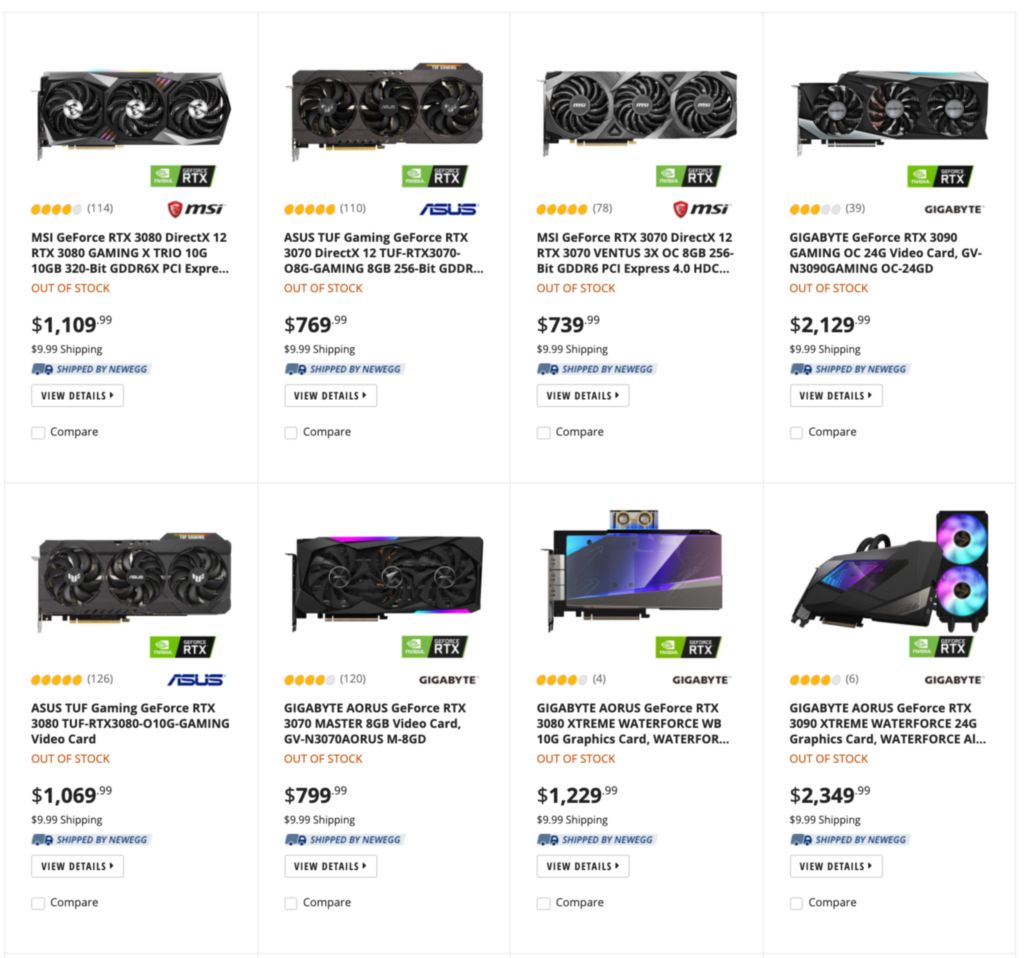Click ASUS logo on TUF RTX 3080 listing
1024x958 pixels.
[195, 680]
